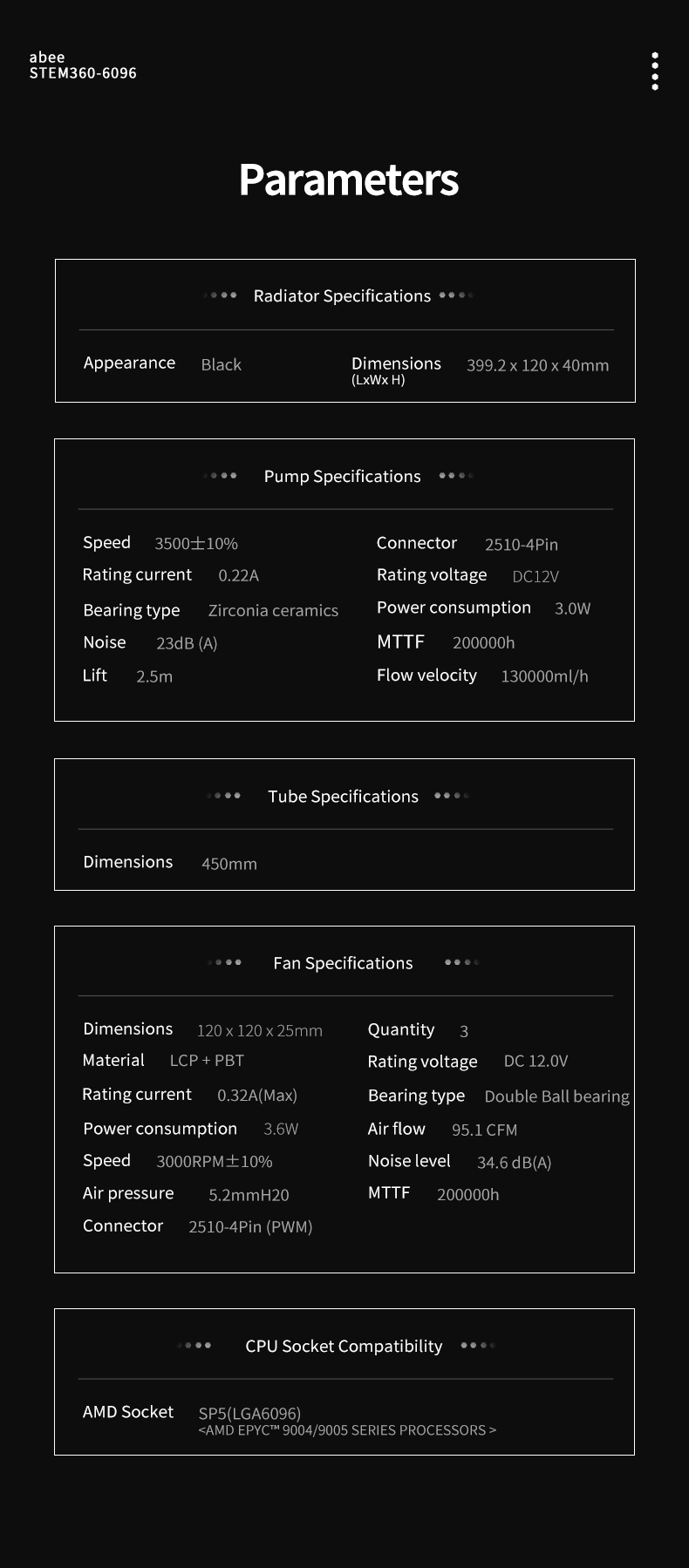This screenshot has width=689, height=1568.
Task: Click dots right of Fan Specifications
Action: [461, 962]
